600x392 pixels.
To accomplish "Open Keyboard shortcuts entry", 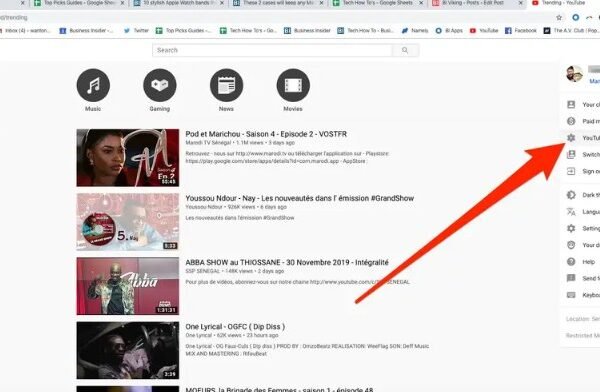I will point(582,295).
